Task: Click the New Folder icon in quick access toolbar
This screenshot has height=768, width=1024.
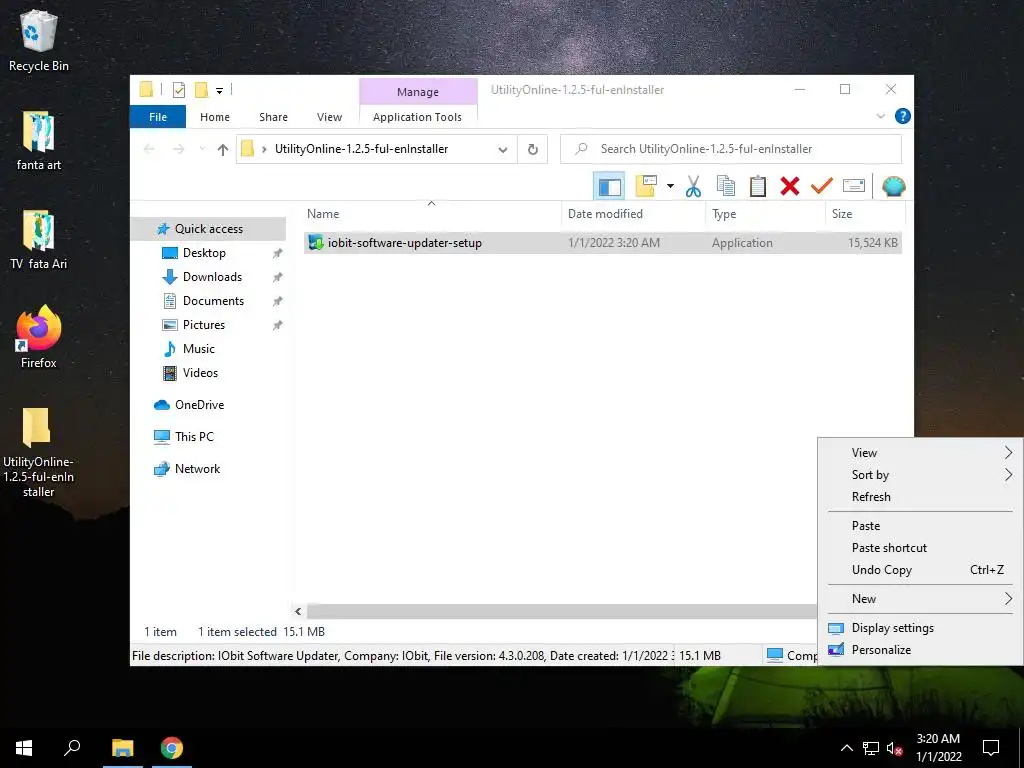Action: point(201,90)
